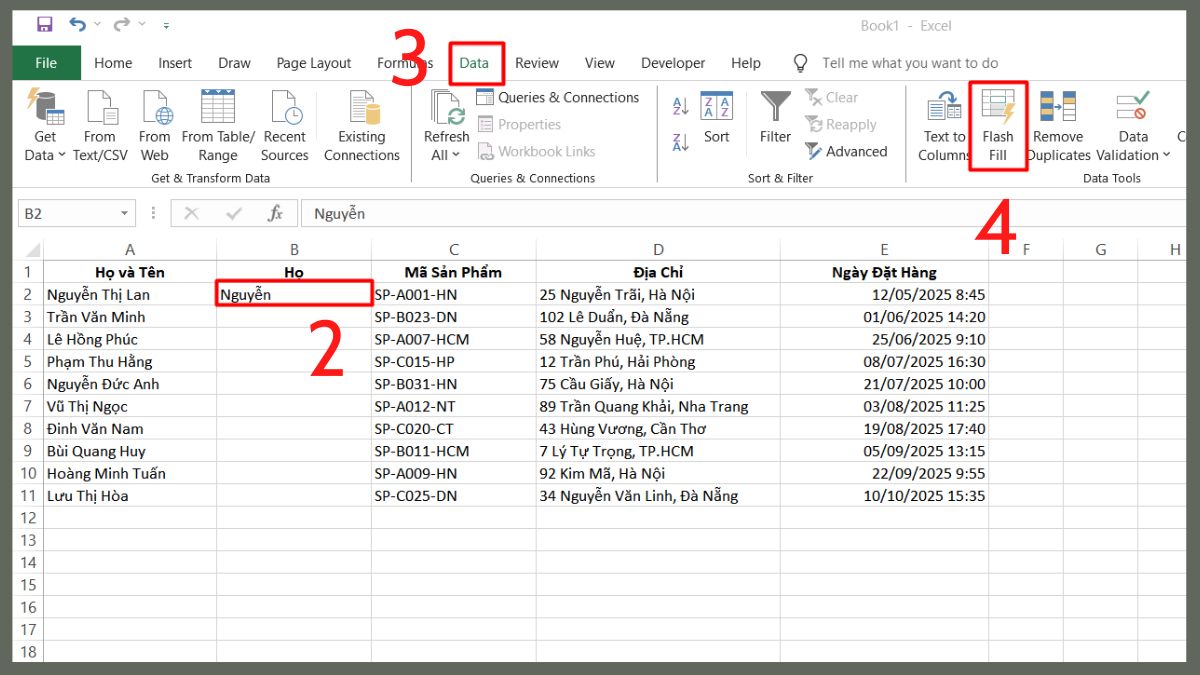Select the Flash Fill tool
Viewport: 1200px width, 675px height.
pos(998,125)
